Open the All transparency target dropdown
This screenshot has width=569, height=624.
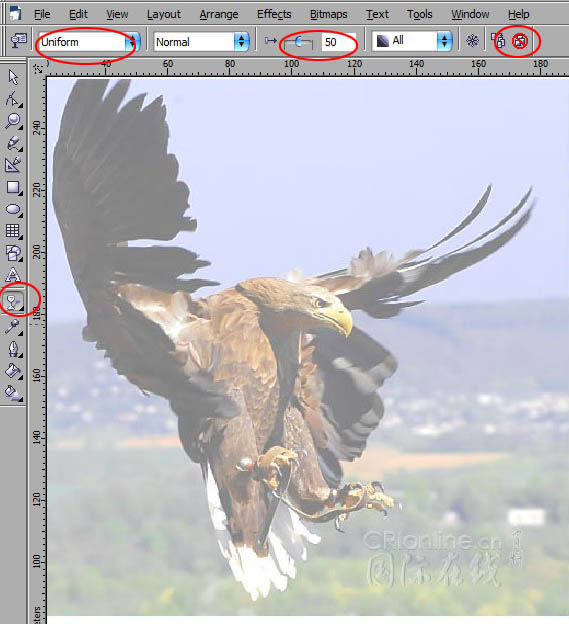[x=412, y=41]
